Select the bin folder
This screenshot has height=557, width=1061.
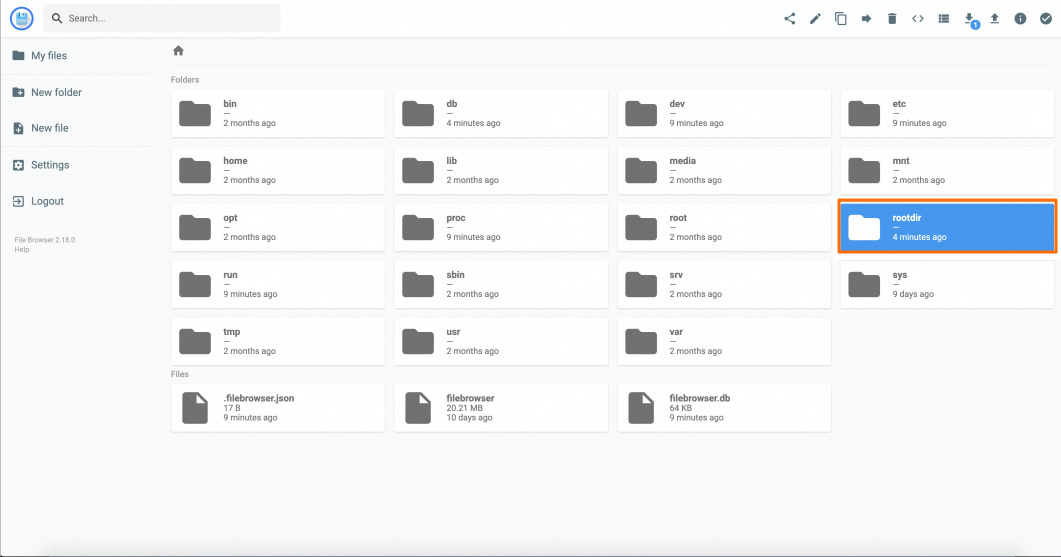pyautogui.click(x=278, y=113)
